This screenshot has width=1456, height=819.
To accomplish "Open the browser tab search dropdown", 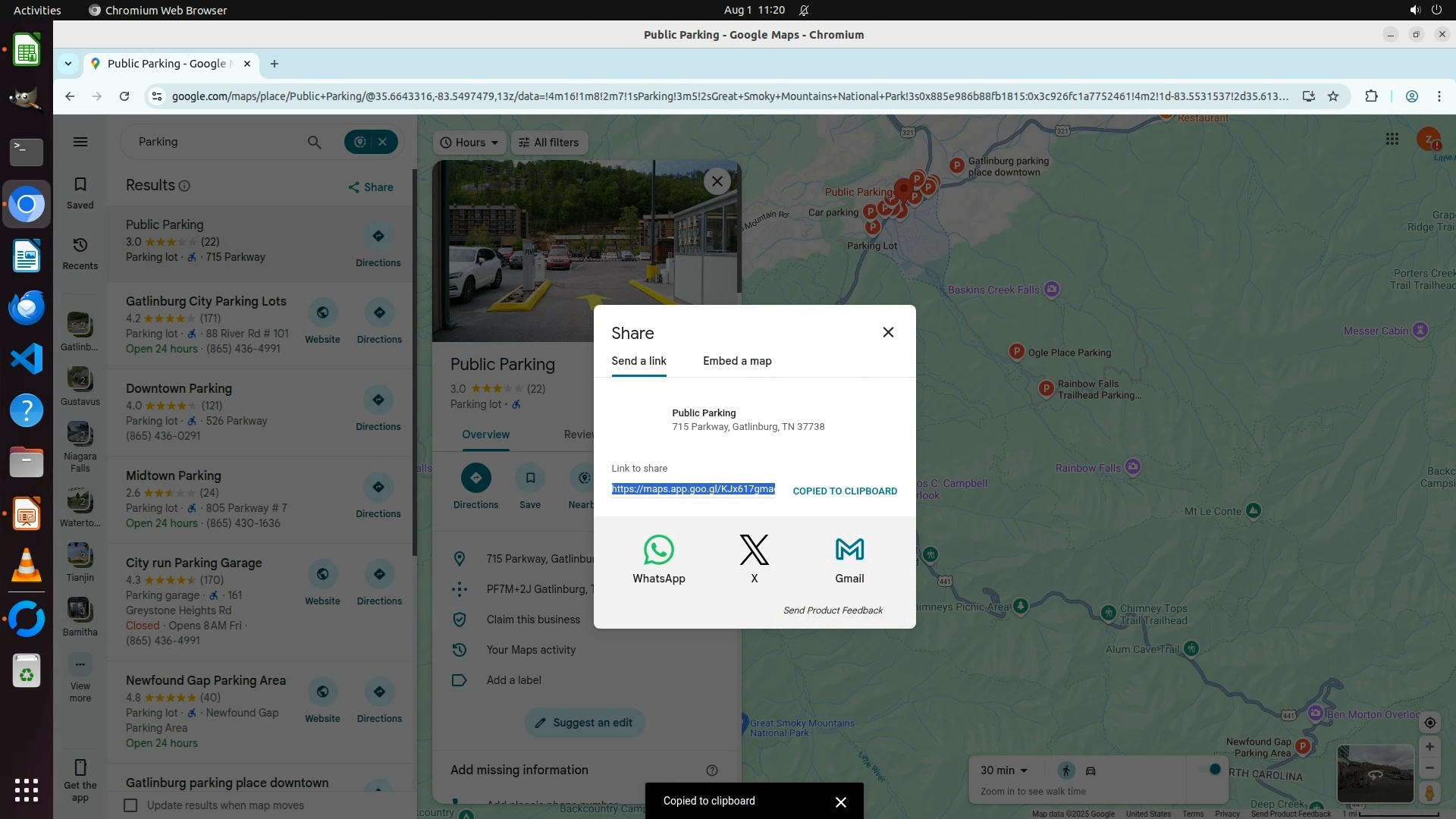I will click(68, 64).
